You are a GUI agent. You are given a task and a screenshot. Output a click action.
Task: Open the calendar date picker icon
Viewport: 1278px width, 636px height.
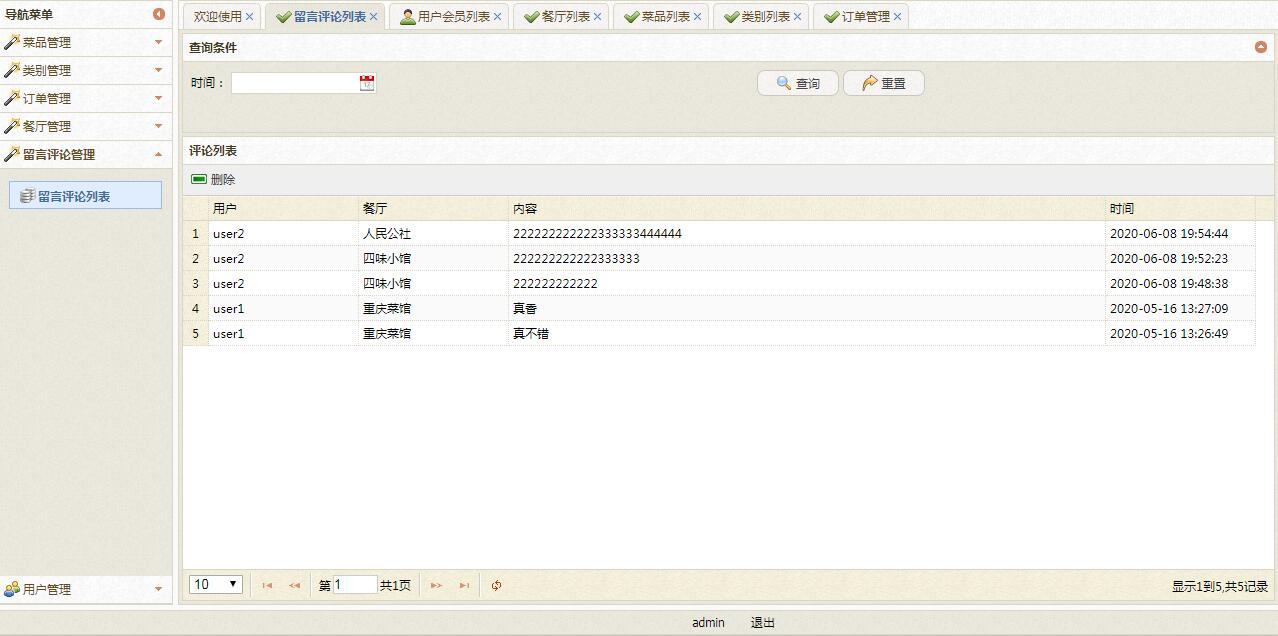(368, 83)
